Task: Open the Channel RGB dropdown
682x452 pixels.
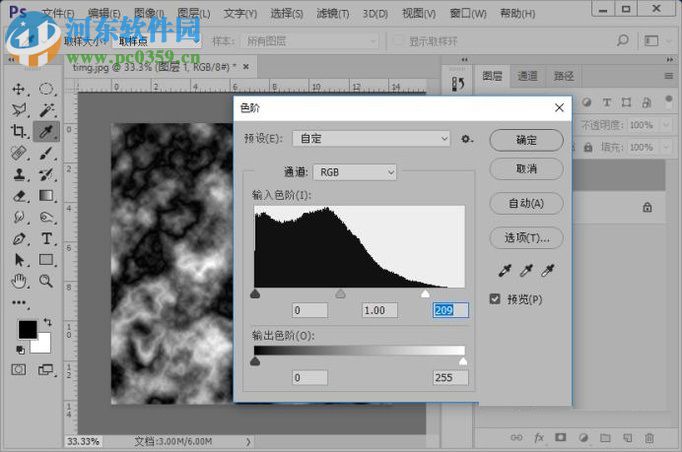Action: [354, 172]
